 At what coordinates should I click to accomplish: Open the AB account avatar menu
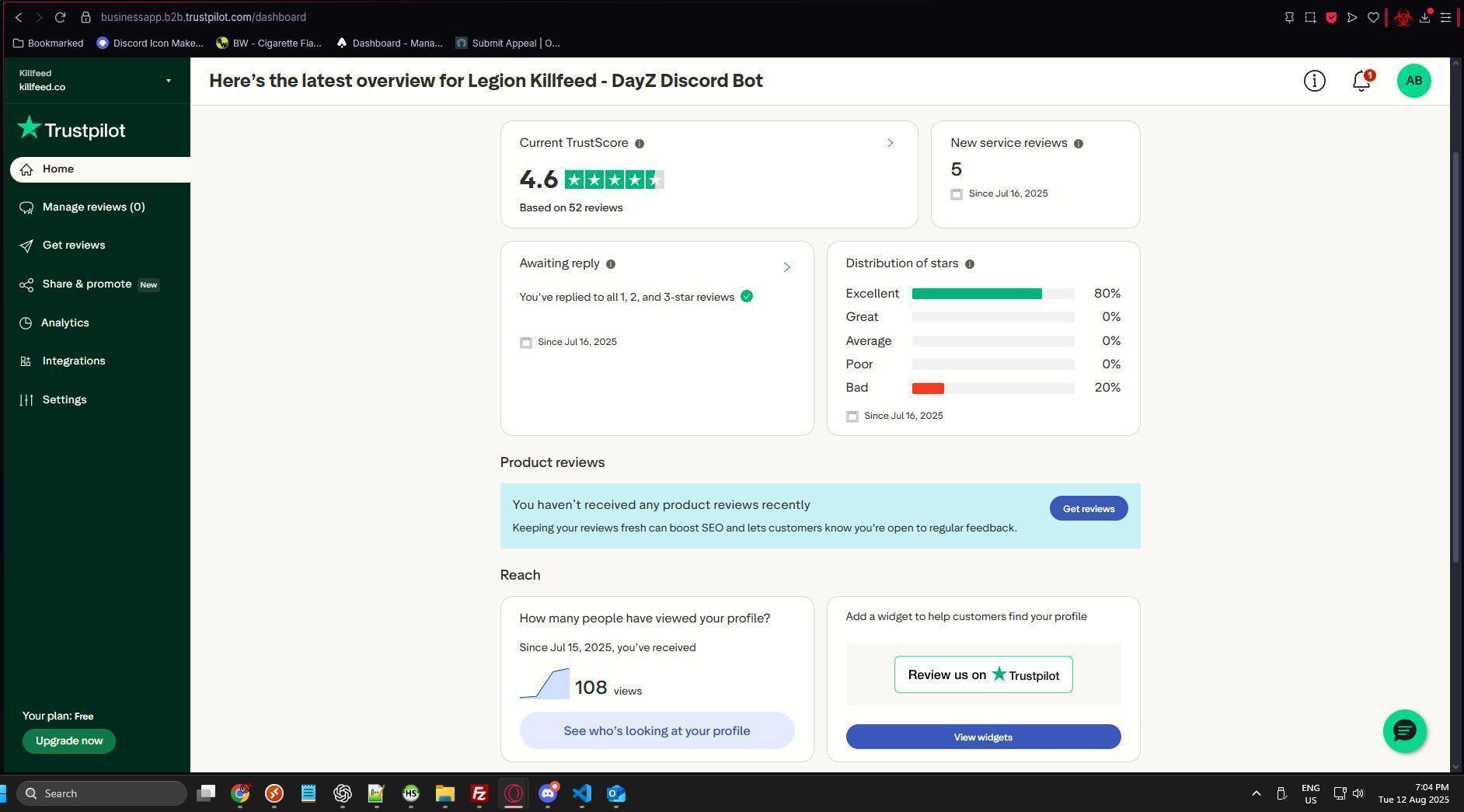pos(1413,81)
